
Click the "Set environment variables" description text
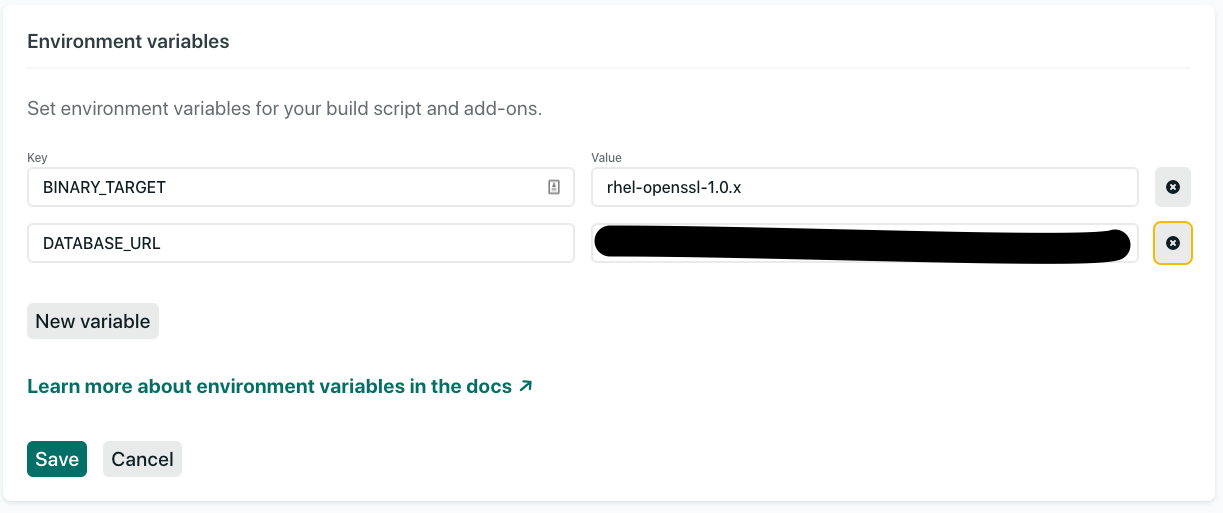pyautogui.click(x=284, y=108)
